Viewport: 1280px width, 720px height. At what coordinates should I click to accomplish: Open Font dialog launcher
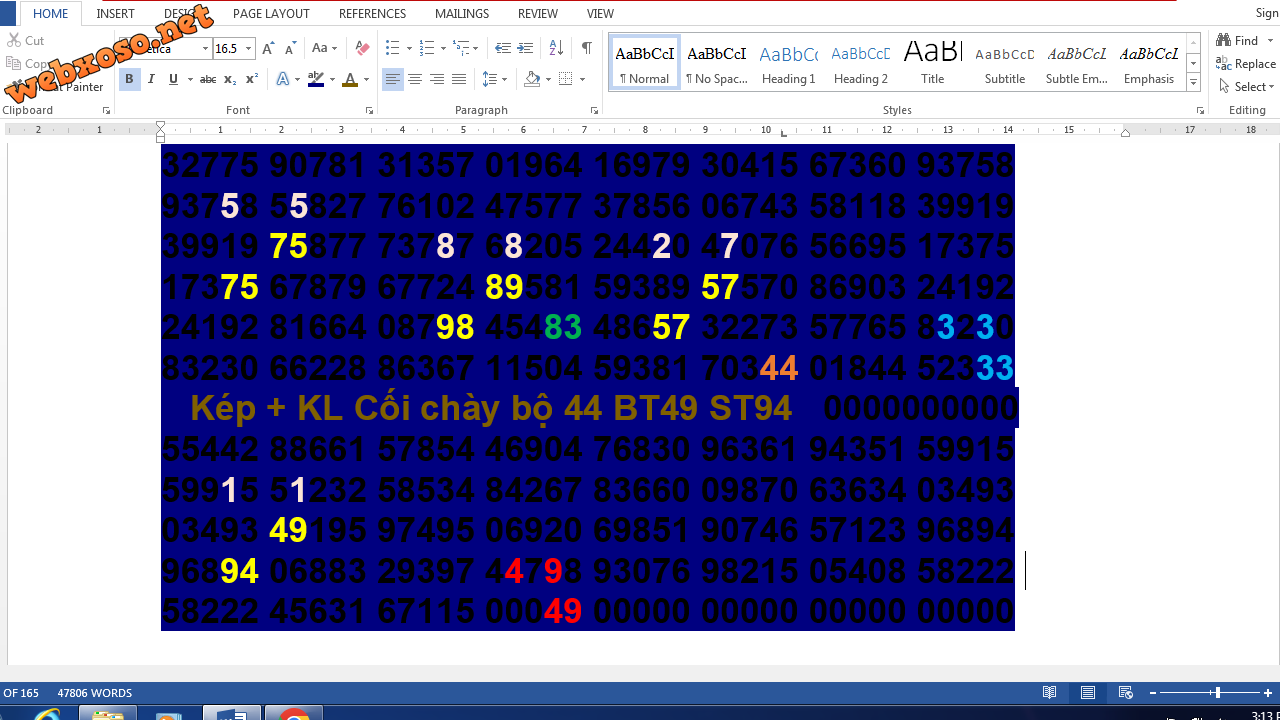369,111
